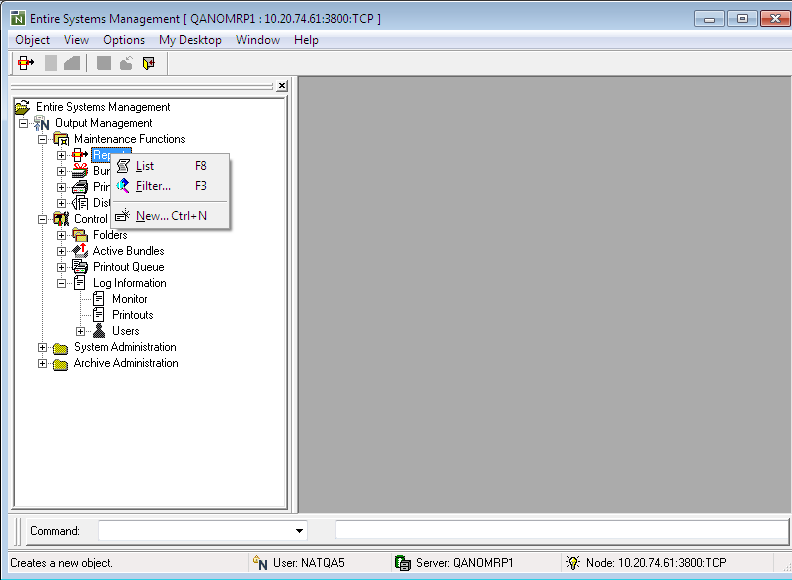Select the Monitor tree entry

pyautogui.click(x=130, y=299)
